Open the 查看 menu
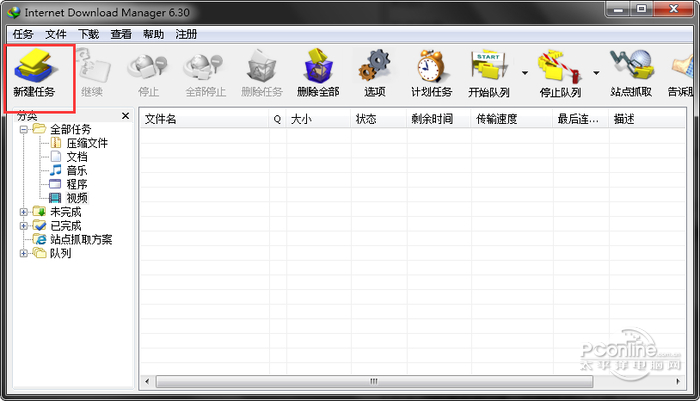This screenshot has width=700, height=401. coord(121,34)
